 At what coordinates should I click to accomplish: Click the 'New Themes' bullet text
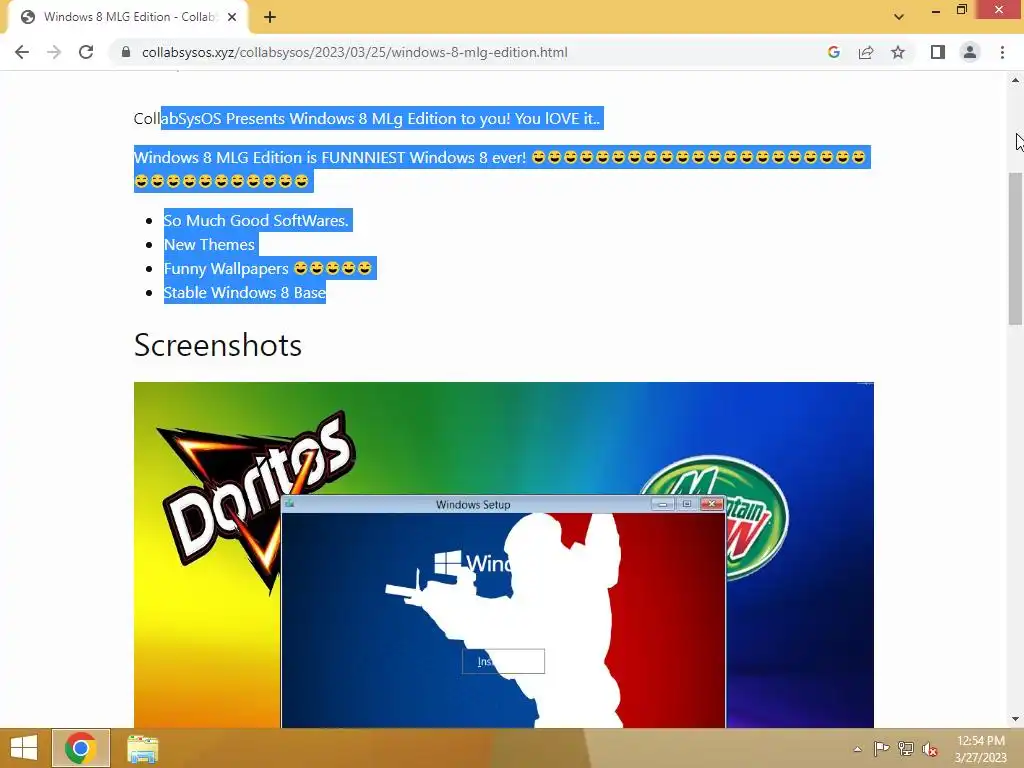[x=209, y=245]
